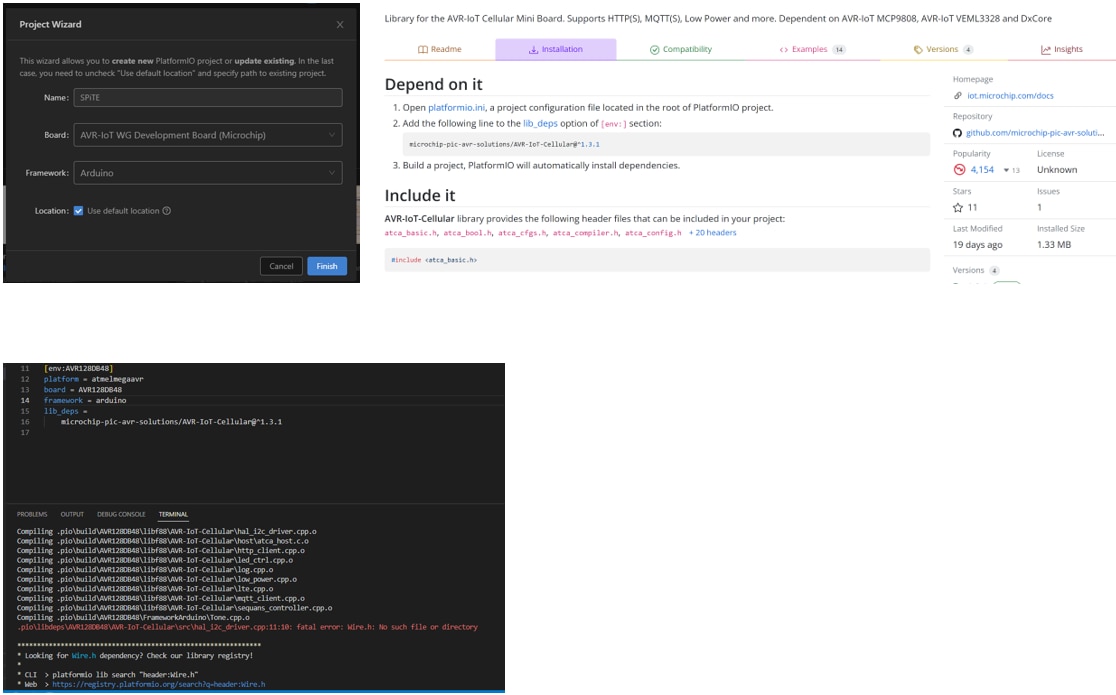Screen dimensions: 1116x695
Task: Open the platformio.ini link
Action: coord(456,108)
